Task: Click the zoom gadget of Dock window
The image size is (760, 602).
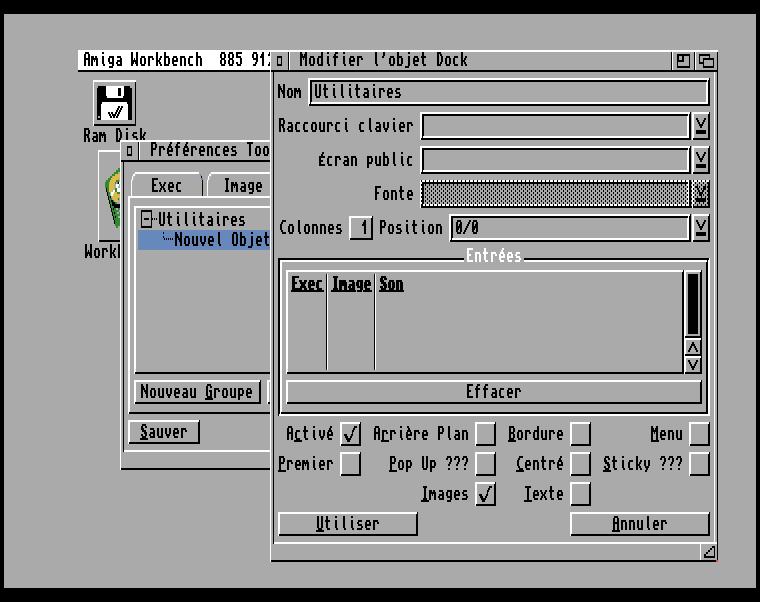Action: 684,61
